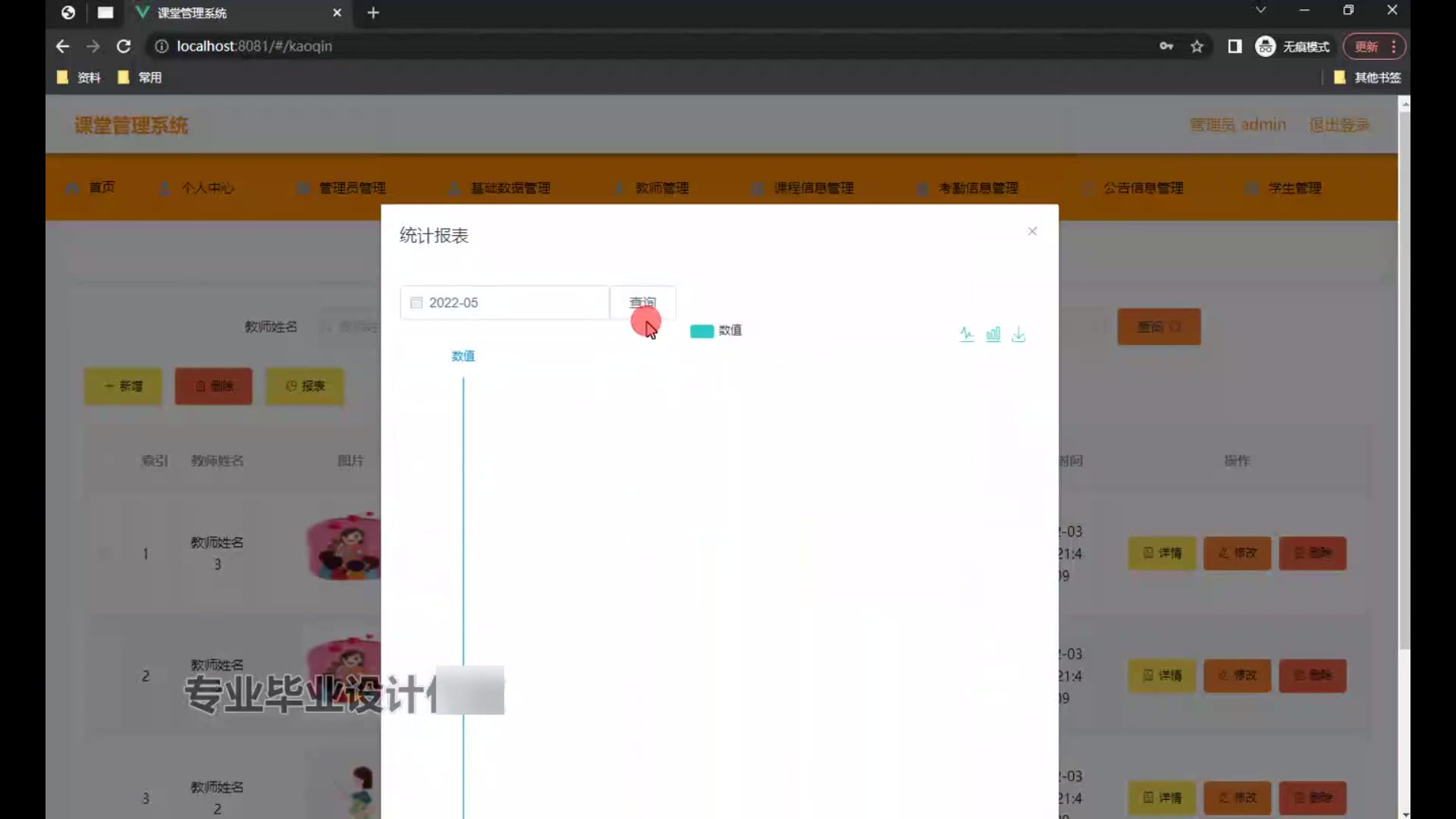Click the 管理员 admin label
The height and width of the screenshot is (819, 1456).
tap(1238, 125)
